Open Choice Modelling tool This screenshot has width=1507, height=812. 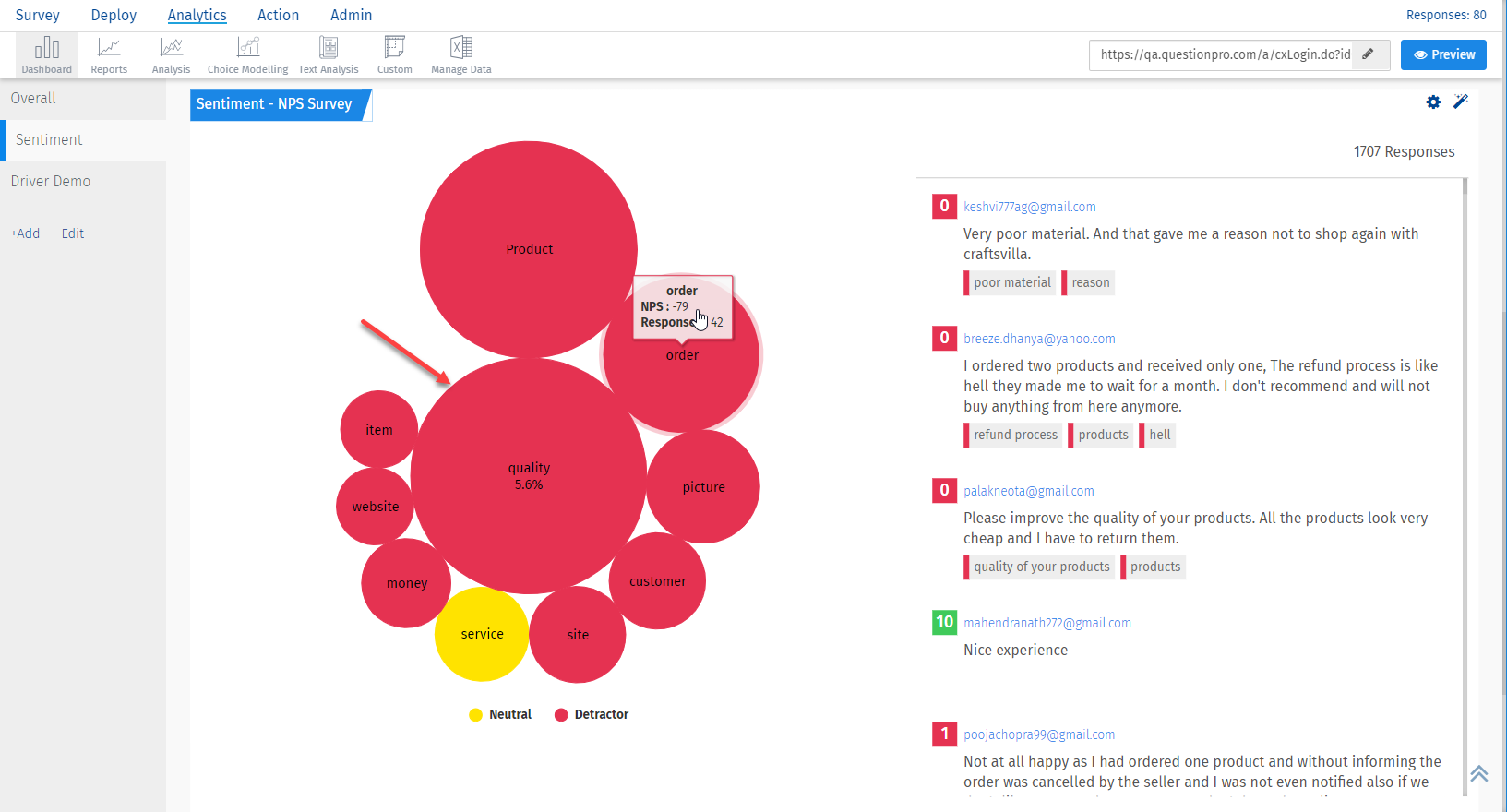(x=247, y=55)
